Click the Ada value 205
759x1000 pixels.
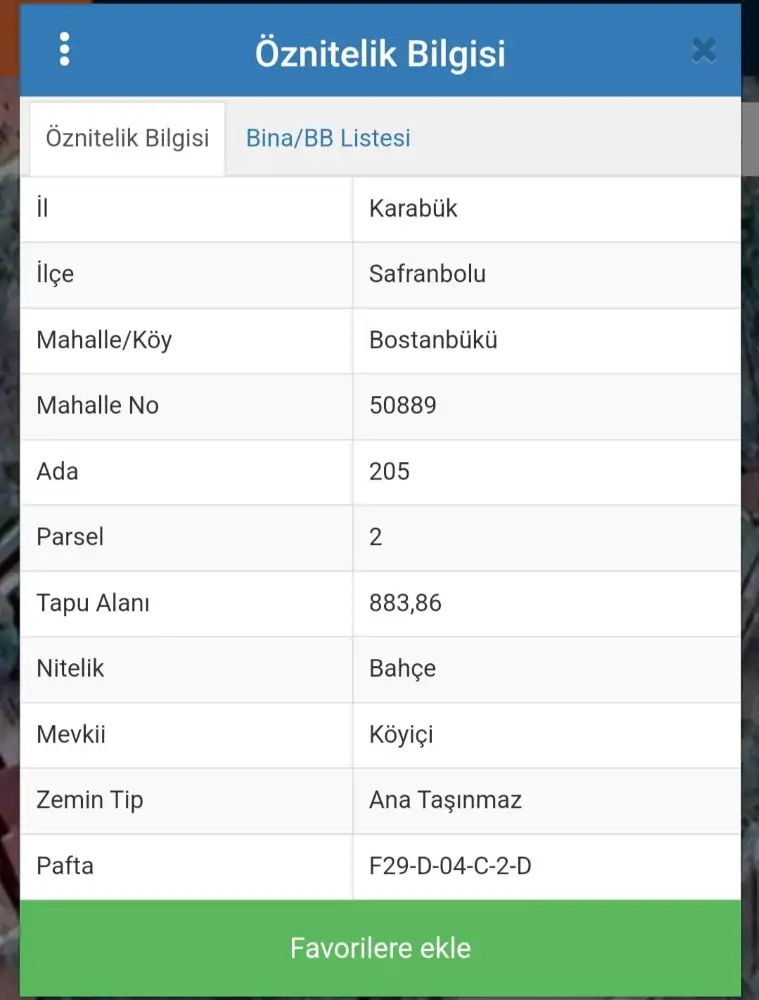(x=389, y=471)
